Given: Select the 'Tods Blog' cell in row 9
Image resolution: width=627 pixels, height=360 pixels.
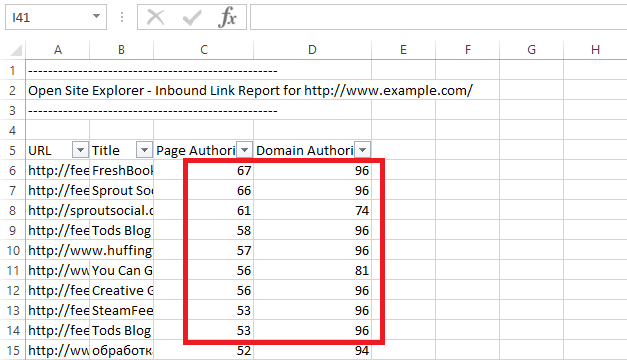Looking at the screenshot, I should [x=122, y=230].
